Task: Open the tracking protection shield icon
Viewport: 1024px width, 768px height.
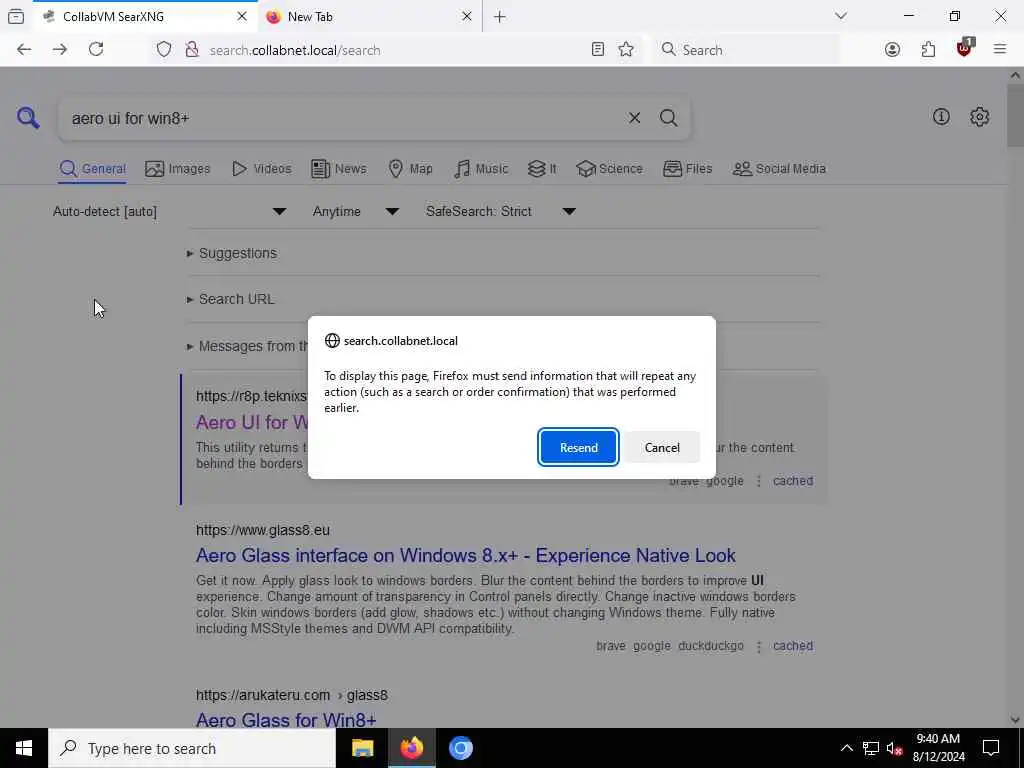Action: click(164, 50)
